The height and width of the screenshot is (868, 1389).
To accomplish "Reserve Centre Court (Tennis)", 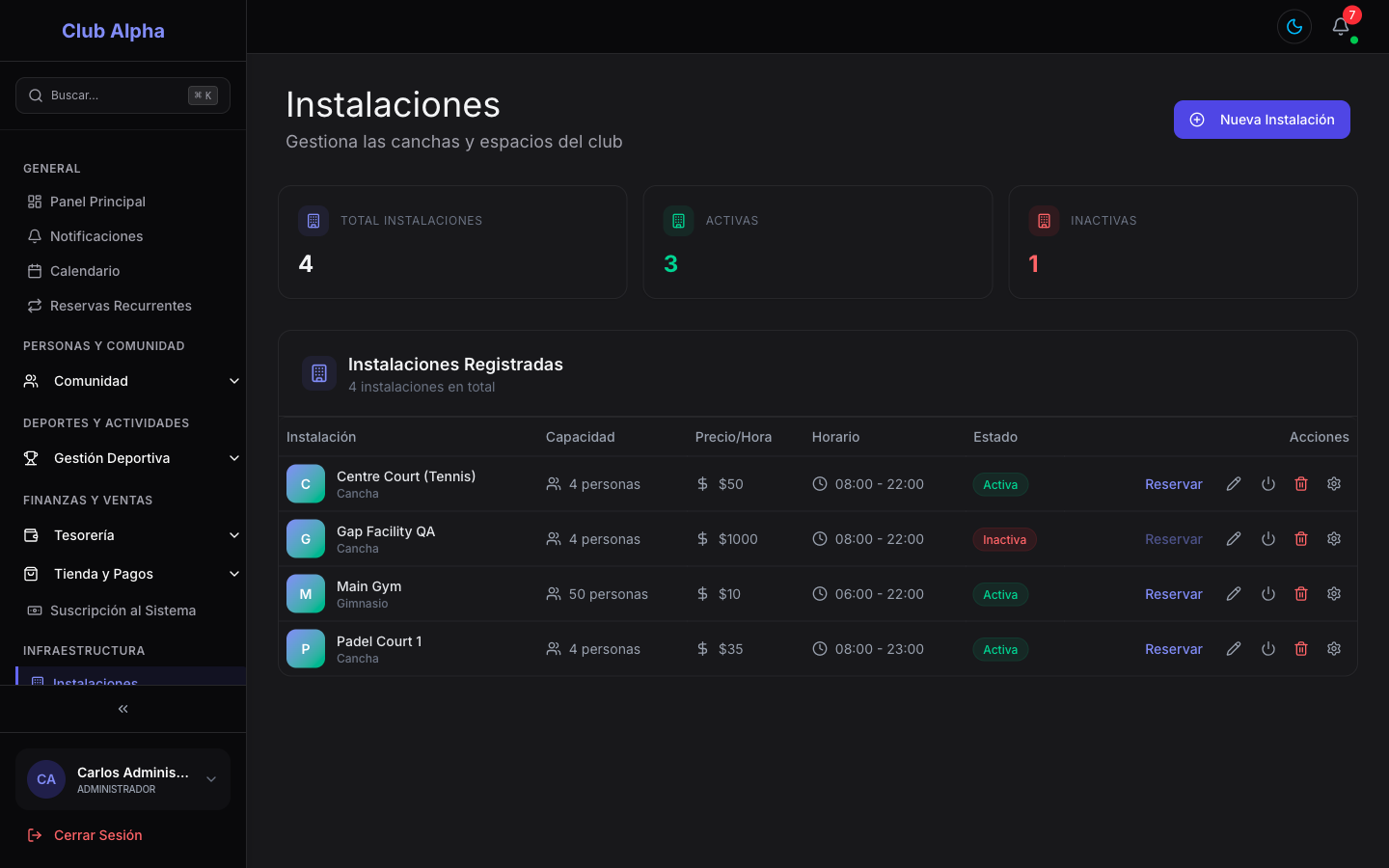I will coord(1174,484).
